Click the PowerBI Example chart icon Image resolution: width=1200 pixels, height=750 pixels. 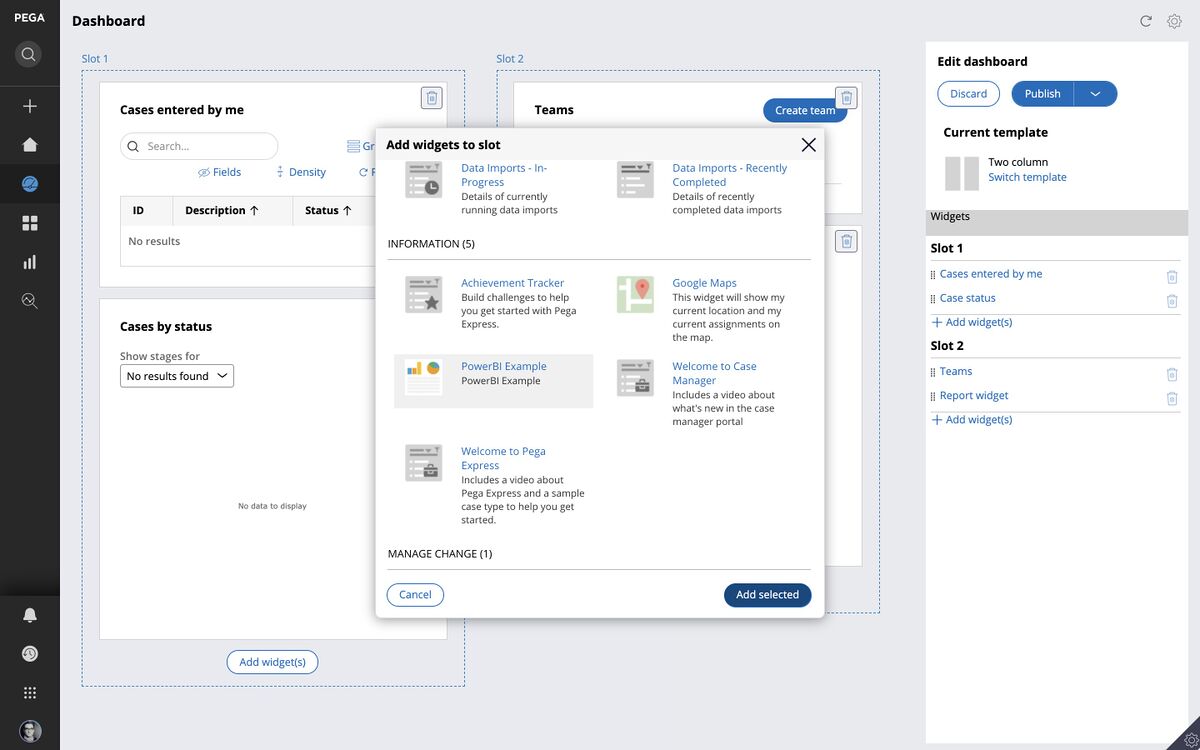click(424, 378)
